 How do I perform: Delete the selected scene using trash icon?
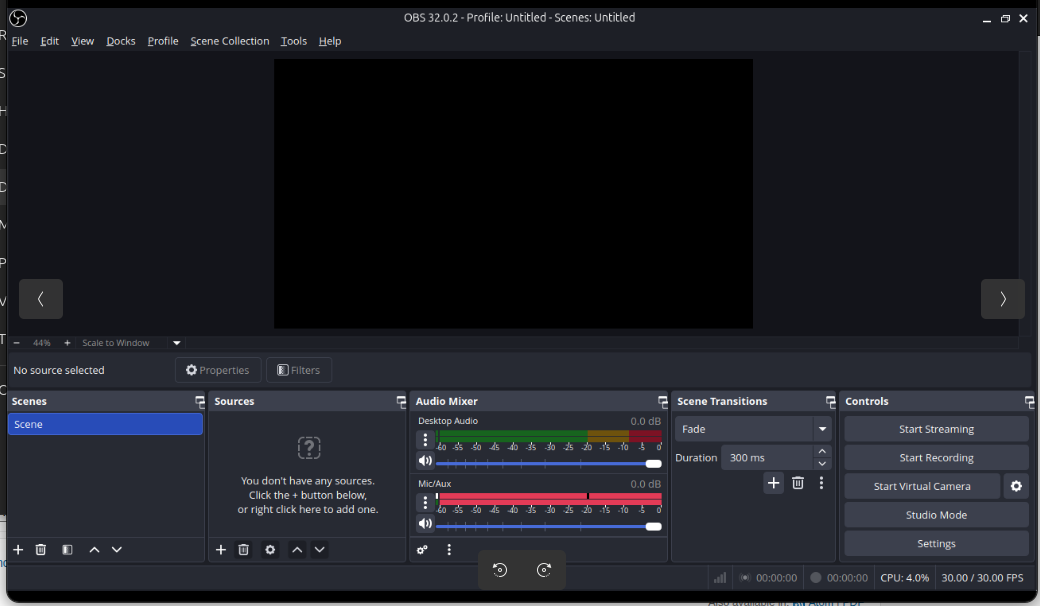[x=41, y=550]
